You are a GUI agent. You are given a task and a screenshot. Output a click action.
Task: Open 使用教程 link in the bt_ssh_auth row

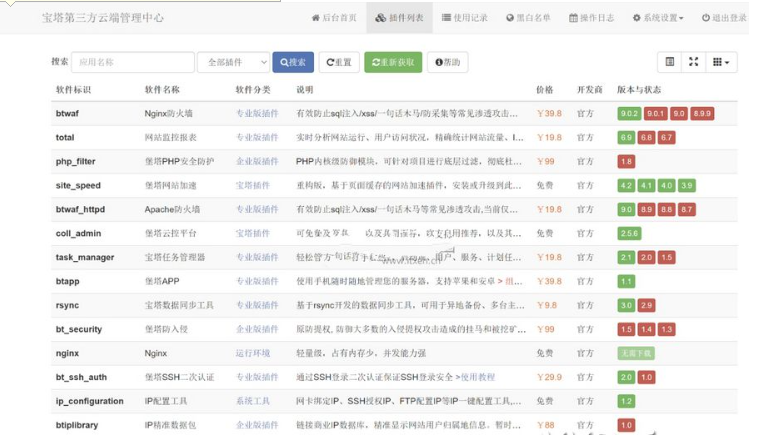(x=478, y=377)
